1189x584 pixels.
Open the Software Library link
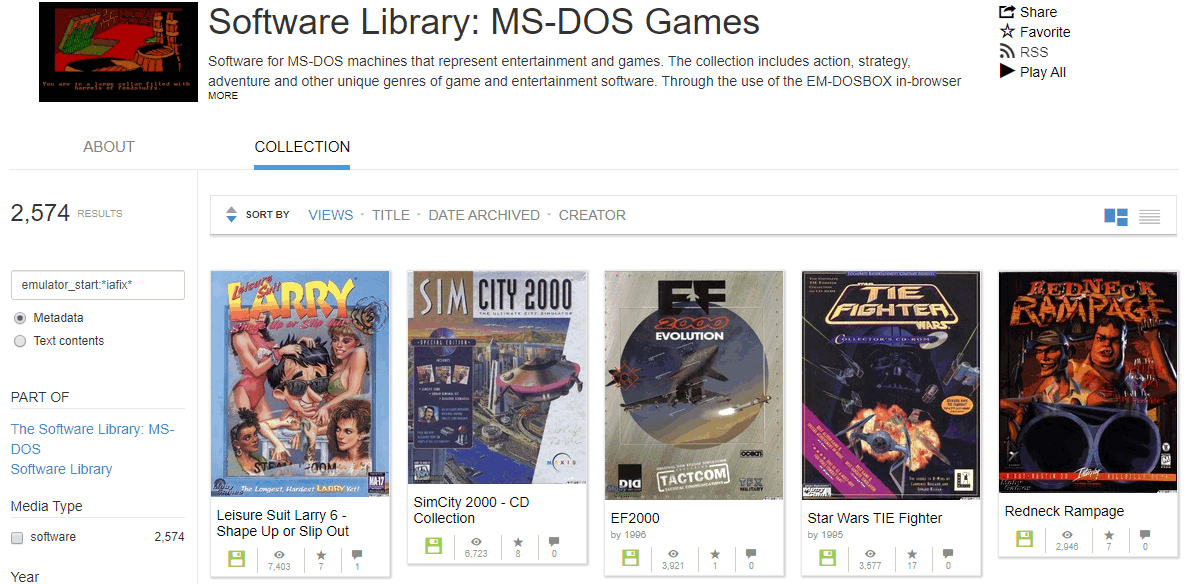(61, 469)
